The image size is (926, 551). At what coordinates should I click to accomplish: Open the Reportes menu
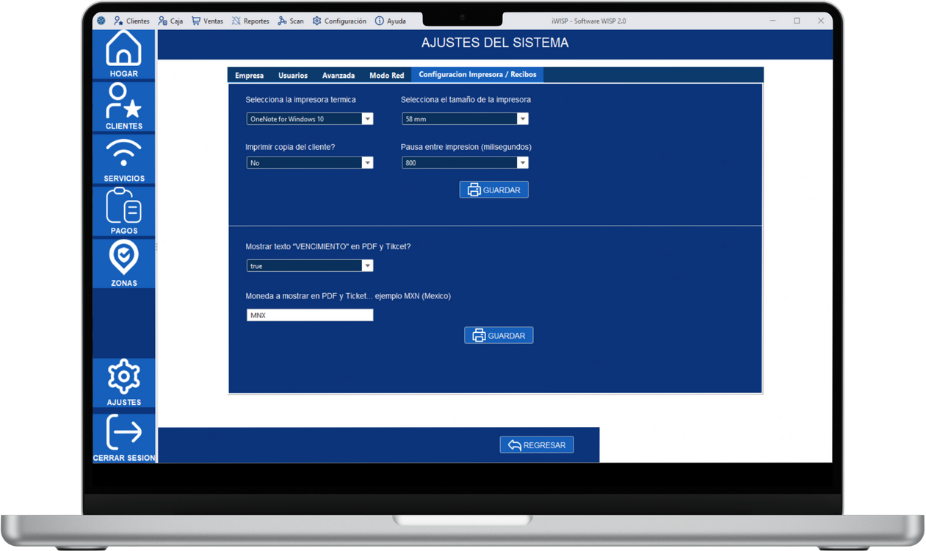[250, 21]
